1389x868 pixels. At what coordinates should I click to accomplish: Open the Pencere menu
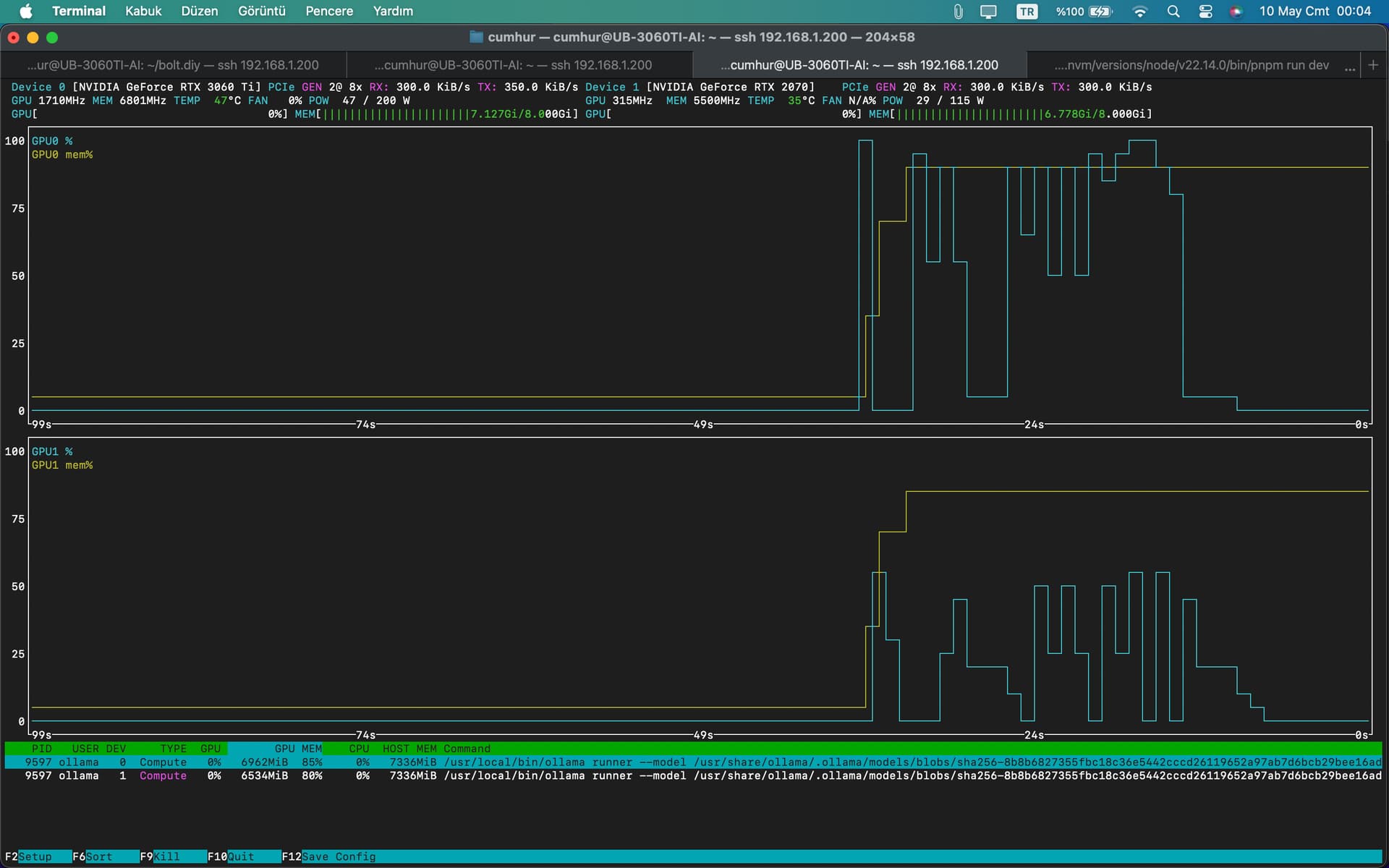click(x=329, y=11)
